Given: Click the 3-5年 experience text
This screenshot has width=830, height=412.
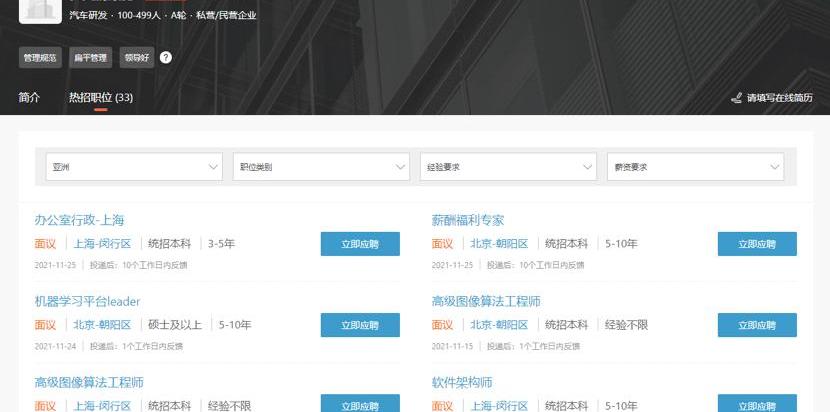Looking at the screenshot, I should (221, 244).
